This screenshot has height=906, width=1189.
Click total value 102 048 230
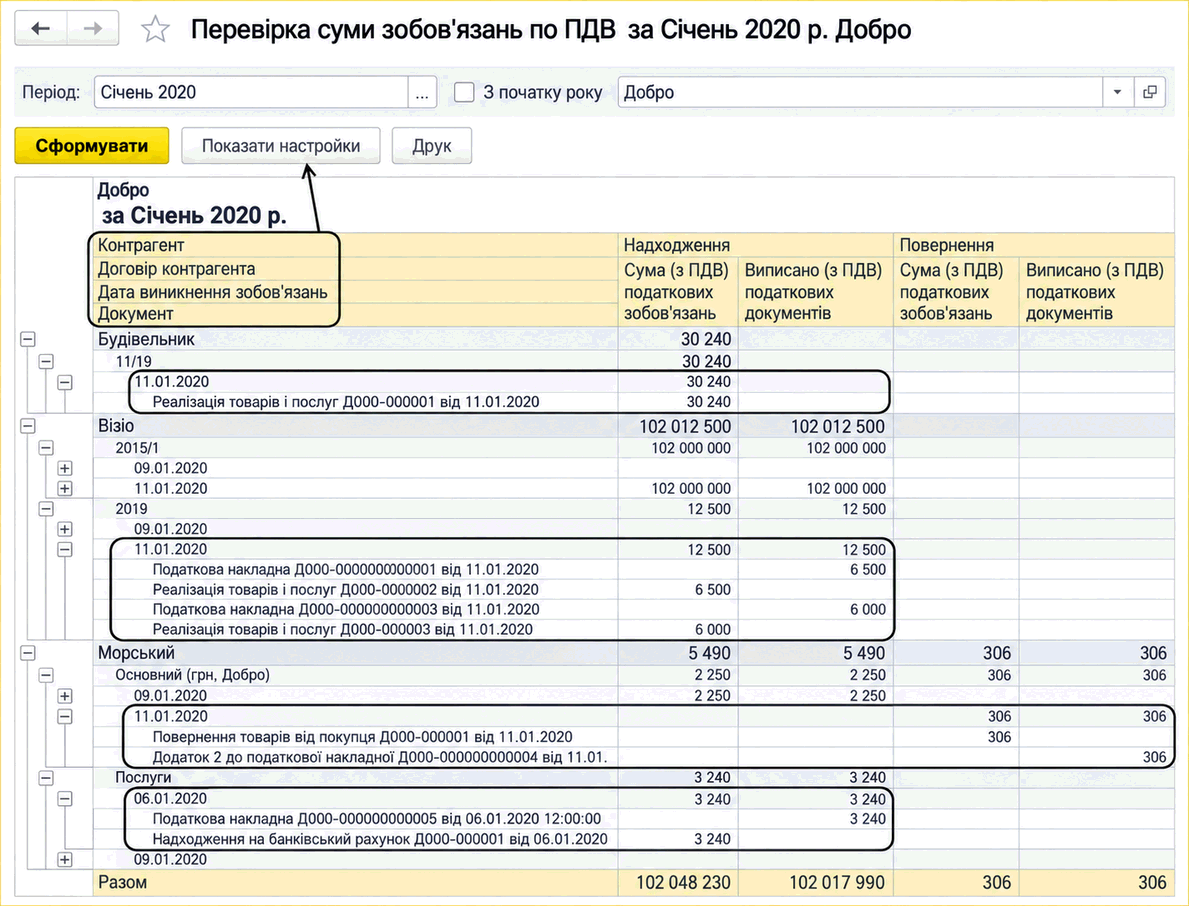pyautogui.click(x=683, y=882)
